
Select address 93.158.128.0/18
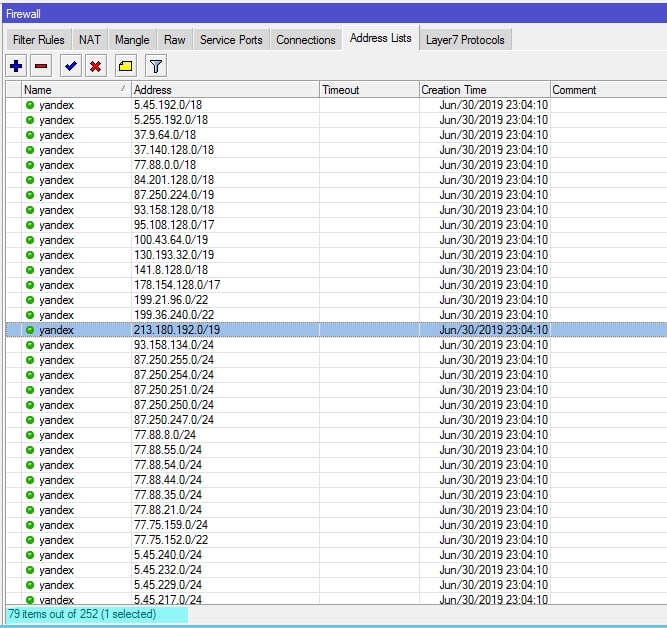pyautogui.click(x=174, y=210)
